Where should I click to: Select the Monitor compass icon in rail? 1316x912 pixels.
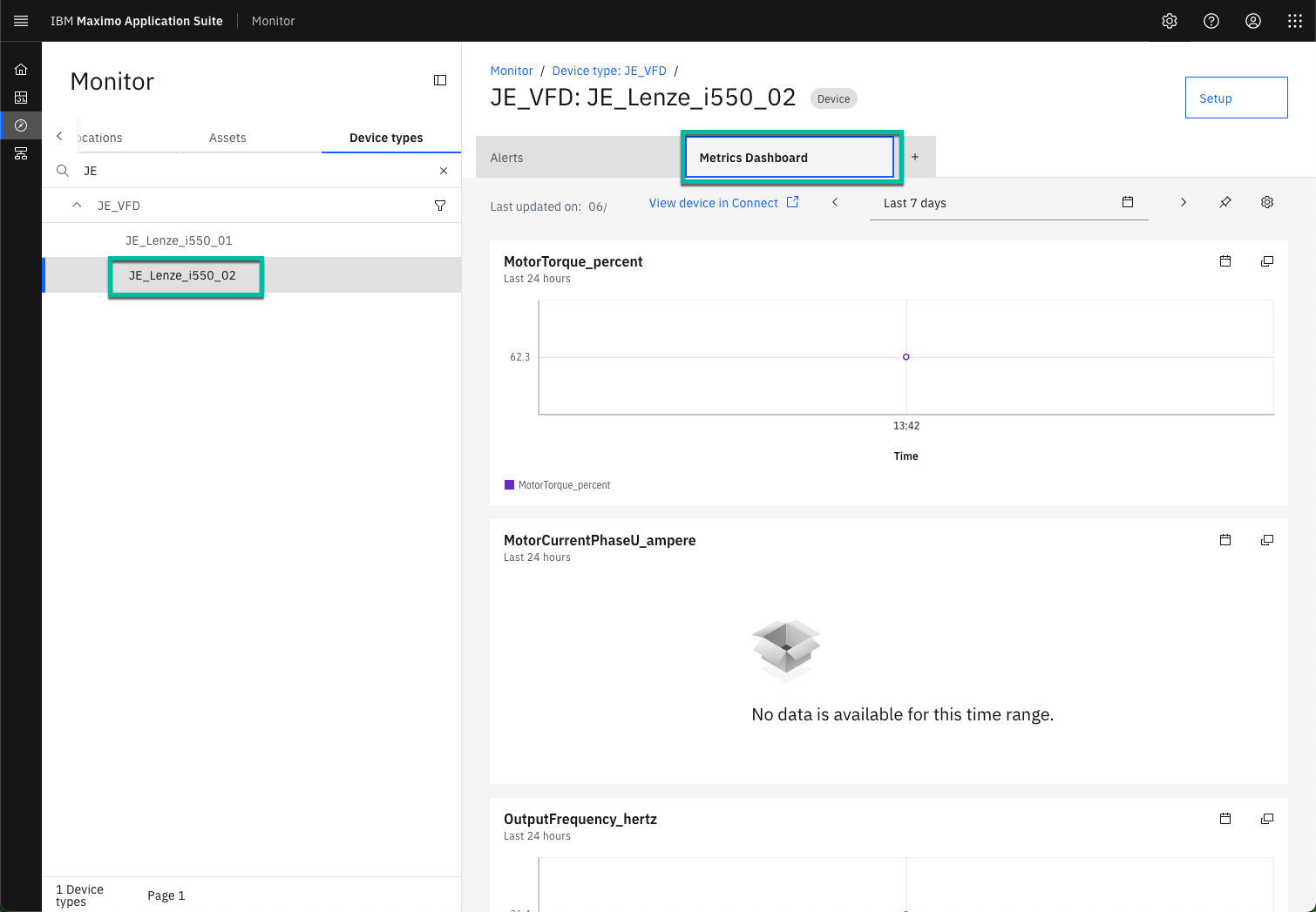[x=21, y=125]
